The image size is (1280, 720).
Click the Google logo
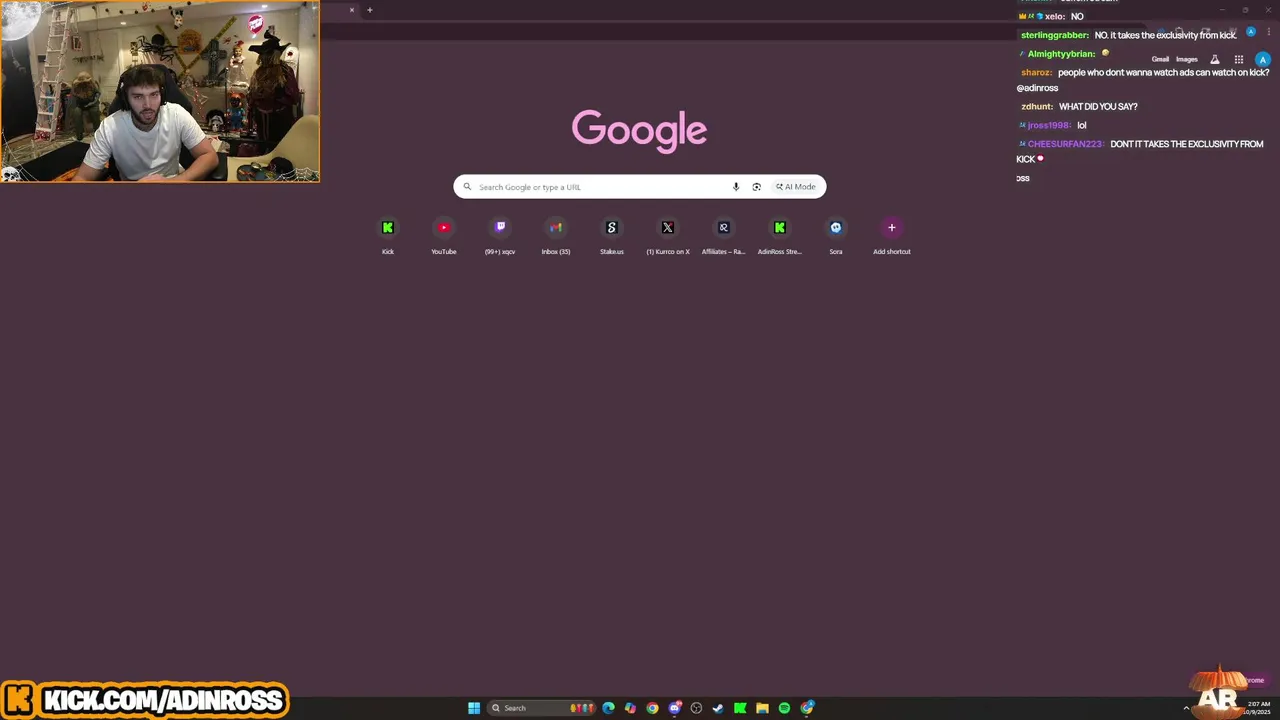(x=640, y=131)
